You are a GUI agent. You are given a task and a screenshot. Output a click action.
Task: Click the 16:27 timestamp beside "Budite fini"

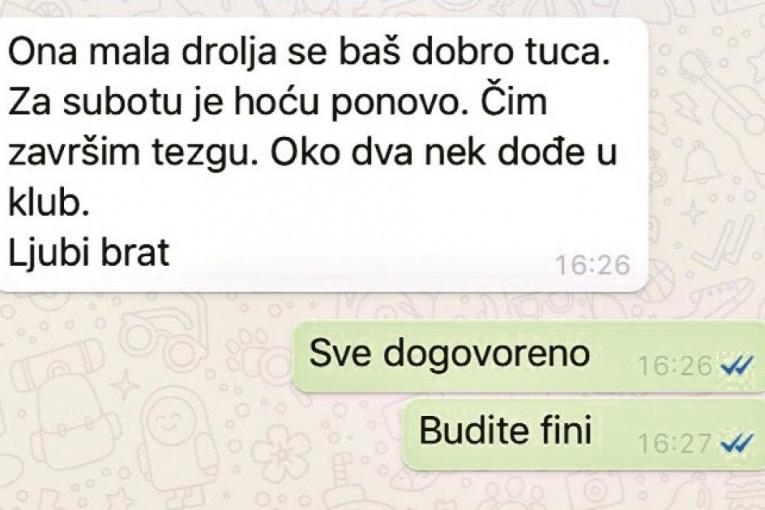coord(675,444)
